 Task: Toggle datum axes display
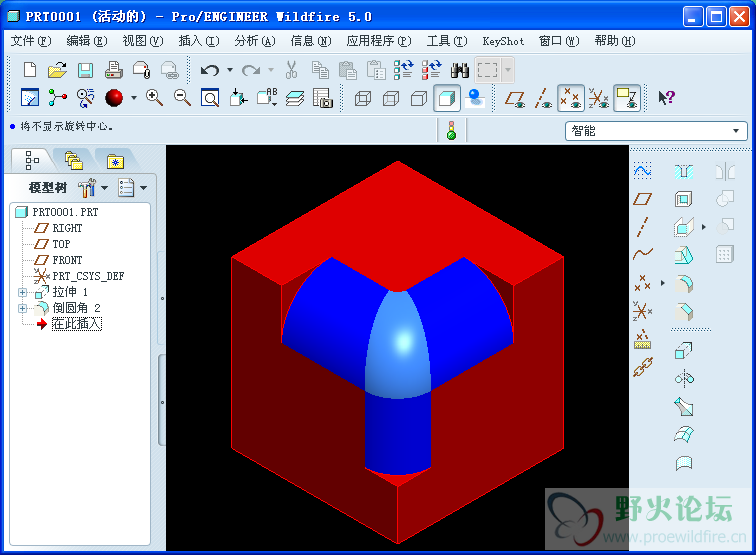coord(543,98)
